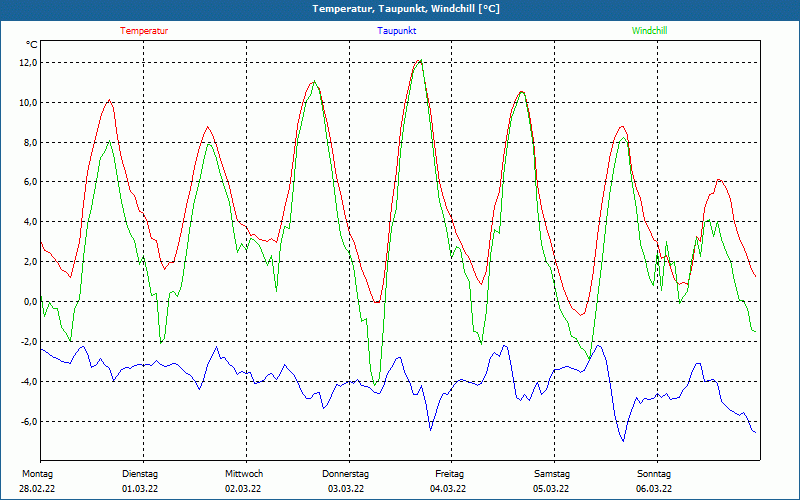800x500 pixels.
Task: Click the date 05.03.22
Action: [x=551, y=489]
